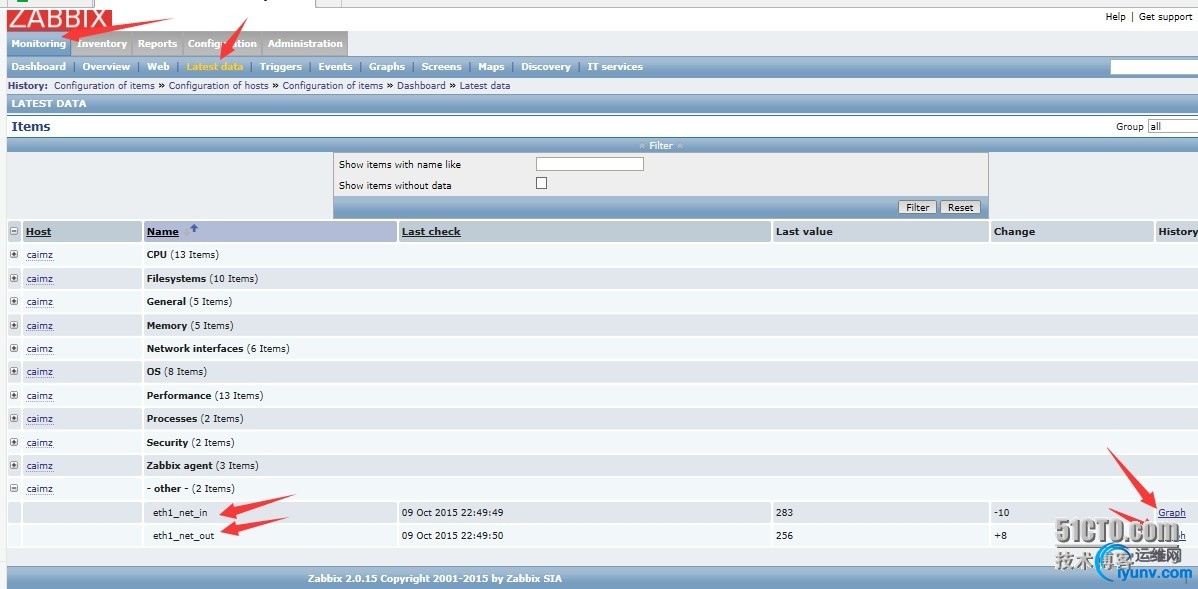Viewport: 1198px width, 589px height.
Task: Expand the Performance (13 Items) group
Action: [x=14, y=395]
